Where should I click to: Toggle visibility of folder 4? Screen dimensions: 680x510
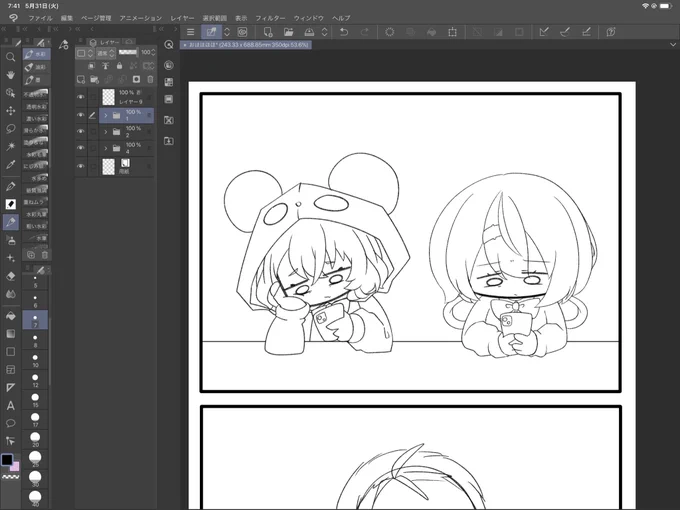click(x=81, y=148)
